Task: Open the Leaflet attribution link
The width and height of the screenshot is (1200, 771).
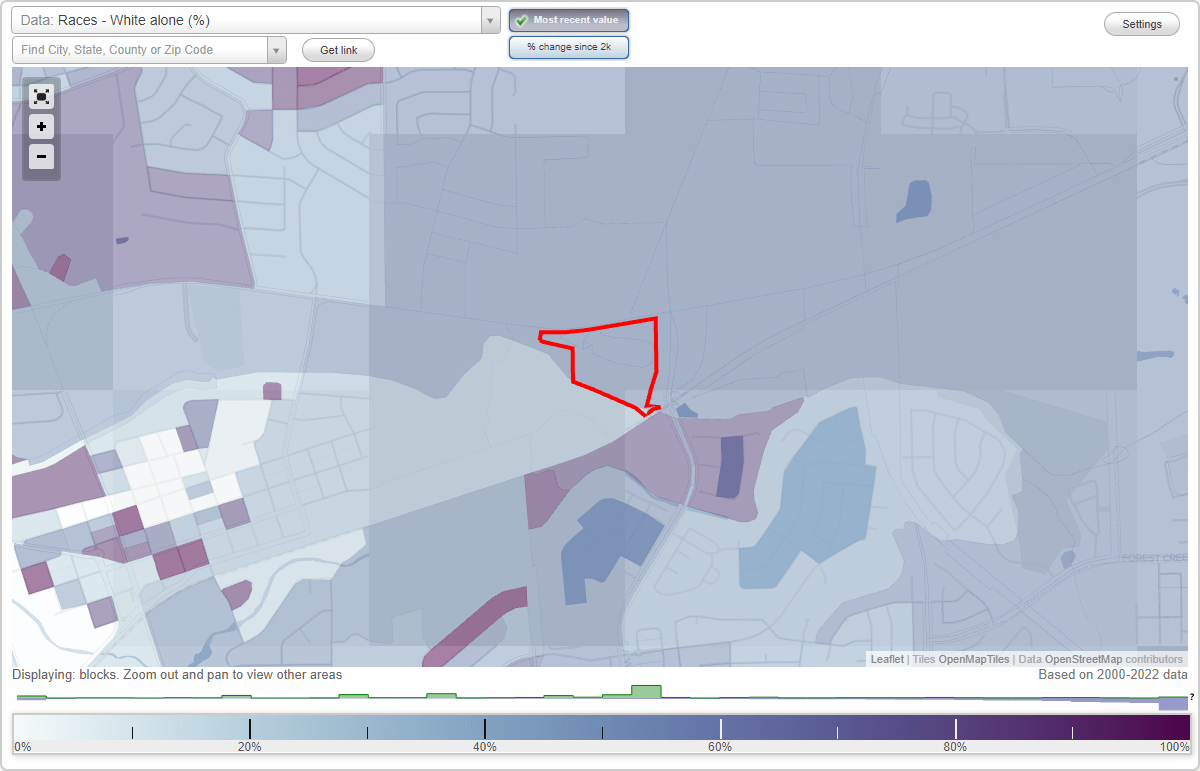Action: 887,659
